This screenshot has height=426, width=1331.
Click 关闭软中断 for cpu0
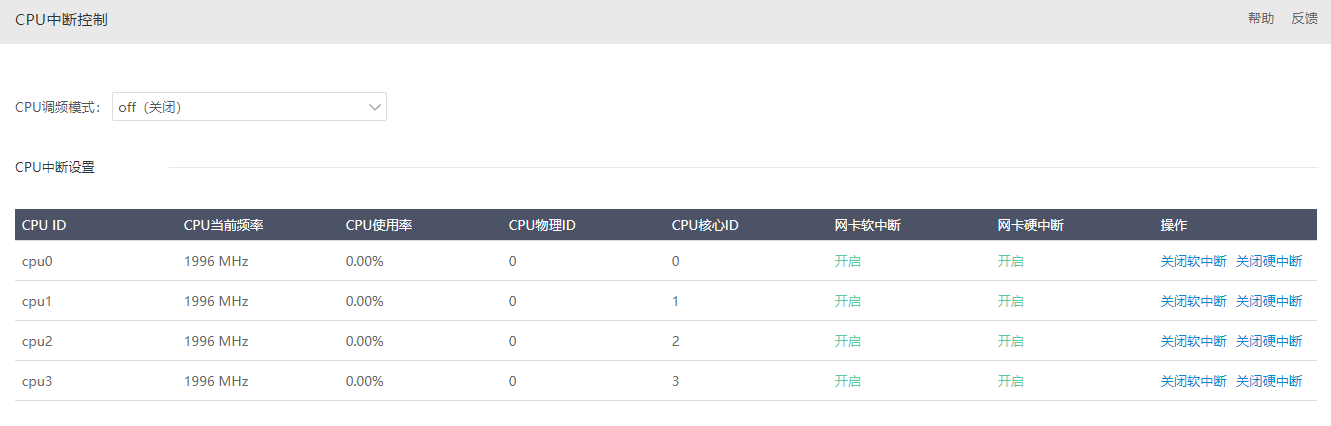coord(1193,261)
